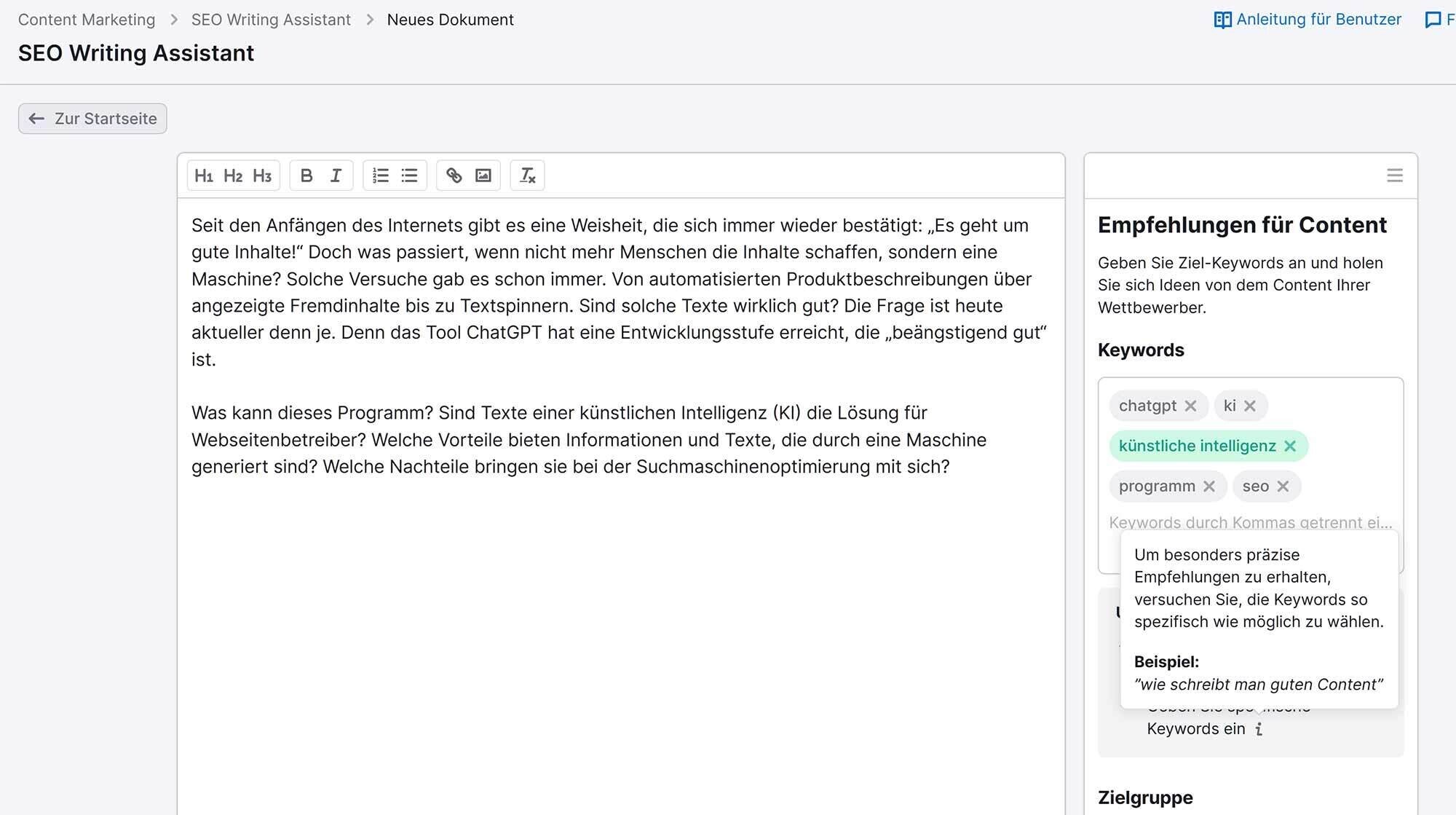Remove the chatgpt keyword tag
The width and height of the screenshot is (1456, 815).
point(1191,406)
